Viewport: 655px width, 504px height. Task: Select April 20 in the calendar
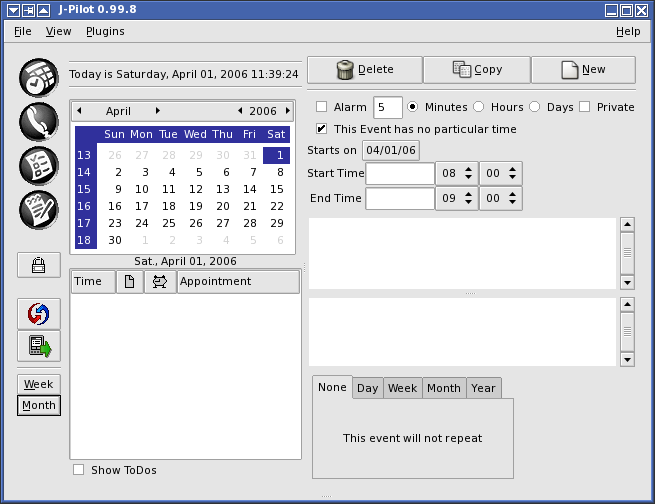[x=223, y=206]
